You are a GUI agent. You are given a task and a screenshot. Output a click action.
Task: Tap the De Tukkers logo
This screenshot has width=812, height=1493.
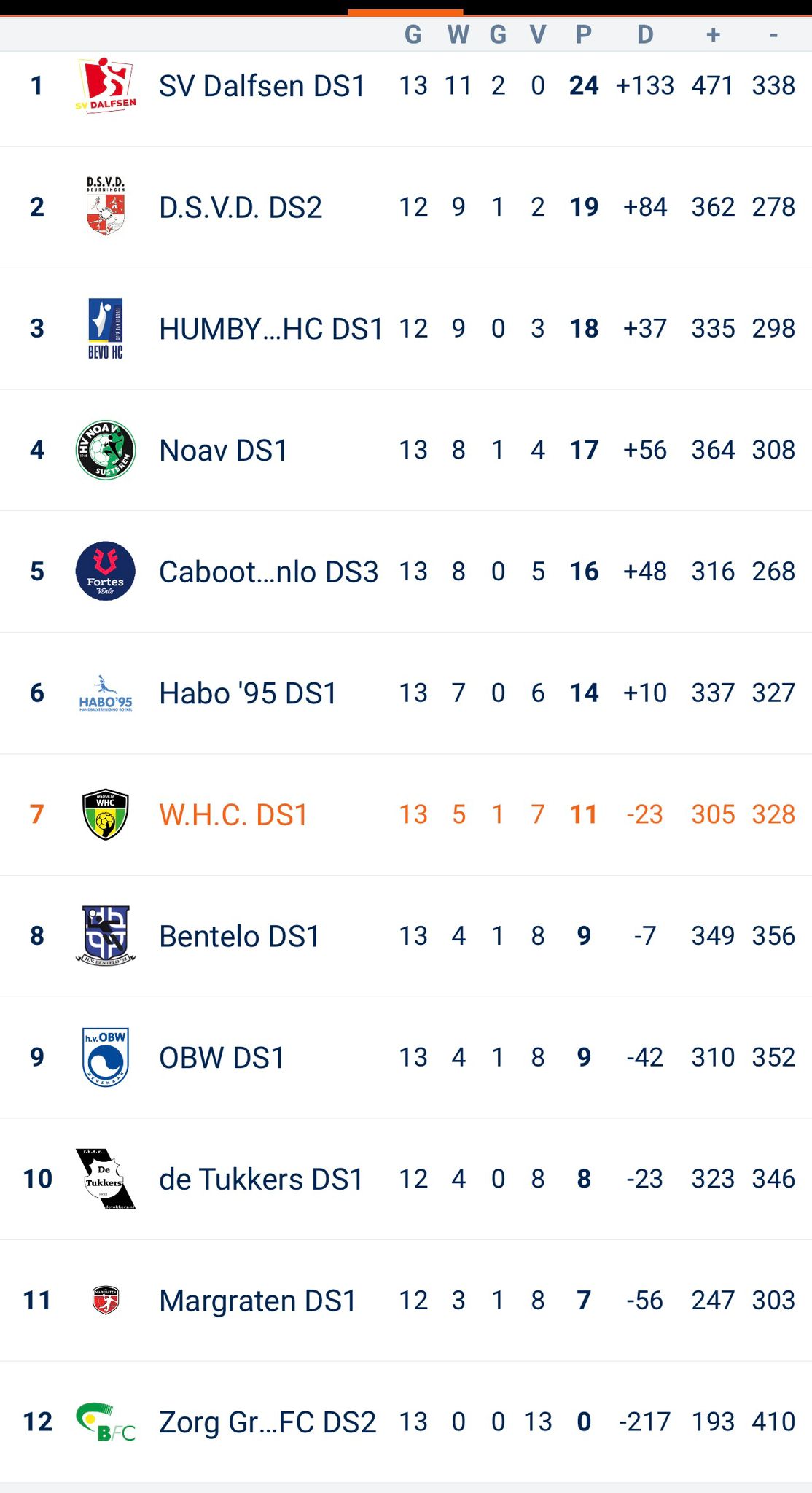click(x=106, y=1179)
